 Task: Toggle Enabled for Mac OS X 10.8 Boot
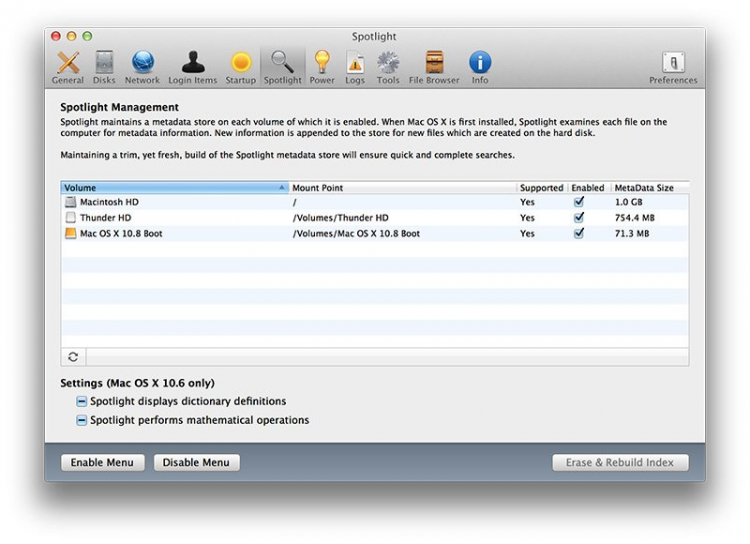(579, 233)
